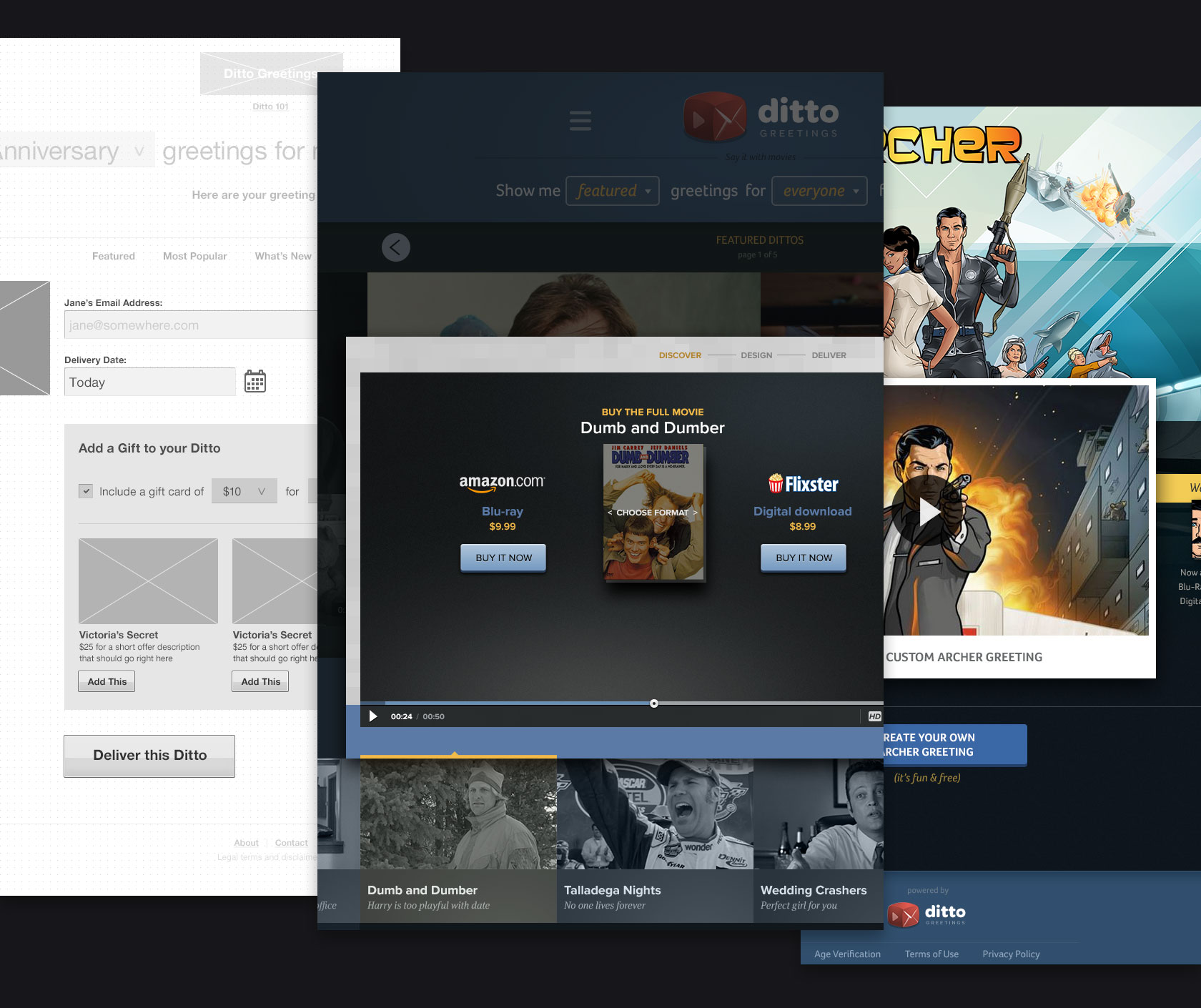This screenshot has width=1201, height=1008.
Task: Open the delivery date calendar picker
Action: click(255, 381)
